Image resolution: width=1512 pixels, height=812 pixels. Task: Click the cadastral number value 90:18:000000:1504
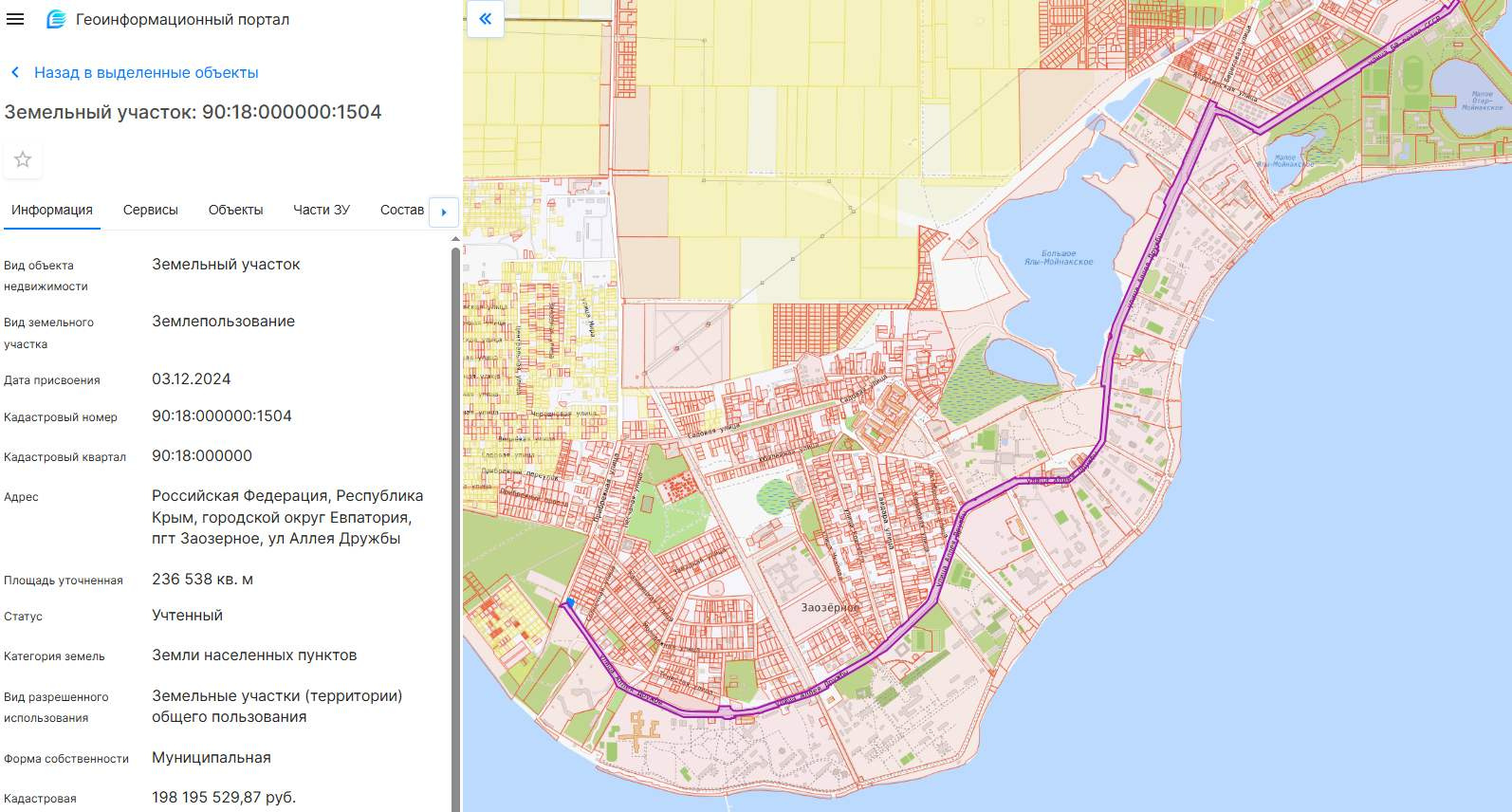[221, 416]
